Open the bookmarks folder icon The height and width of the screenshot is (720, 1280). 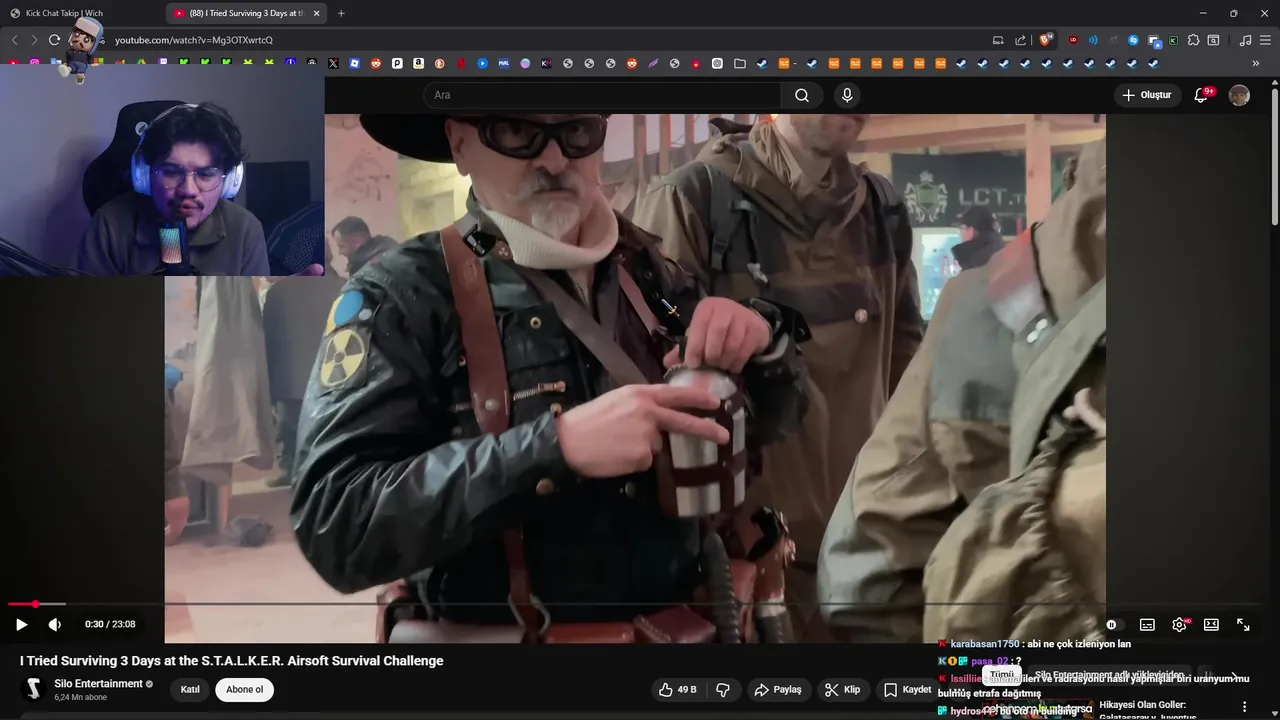(740, 63)
